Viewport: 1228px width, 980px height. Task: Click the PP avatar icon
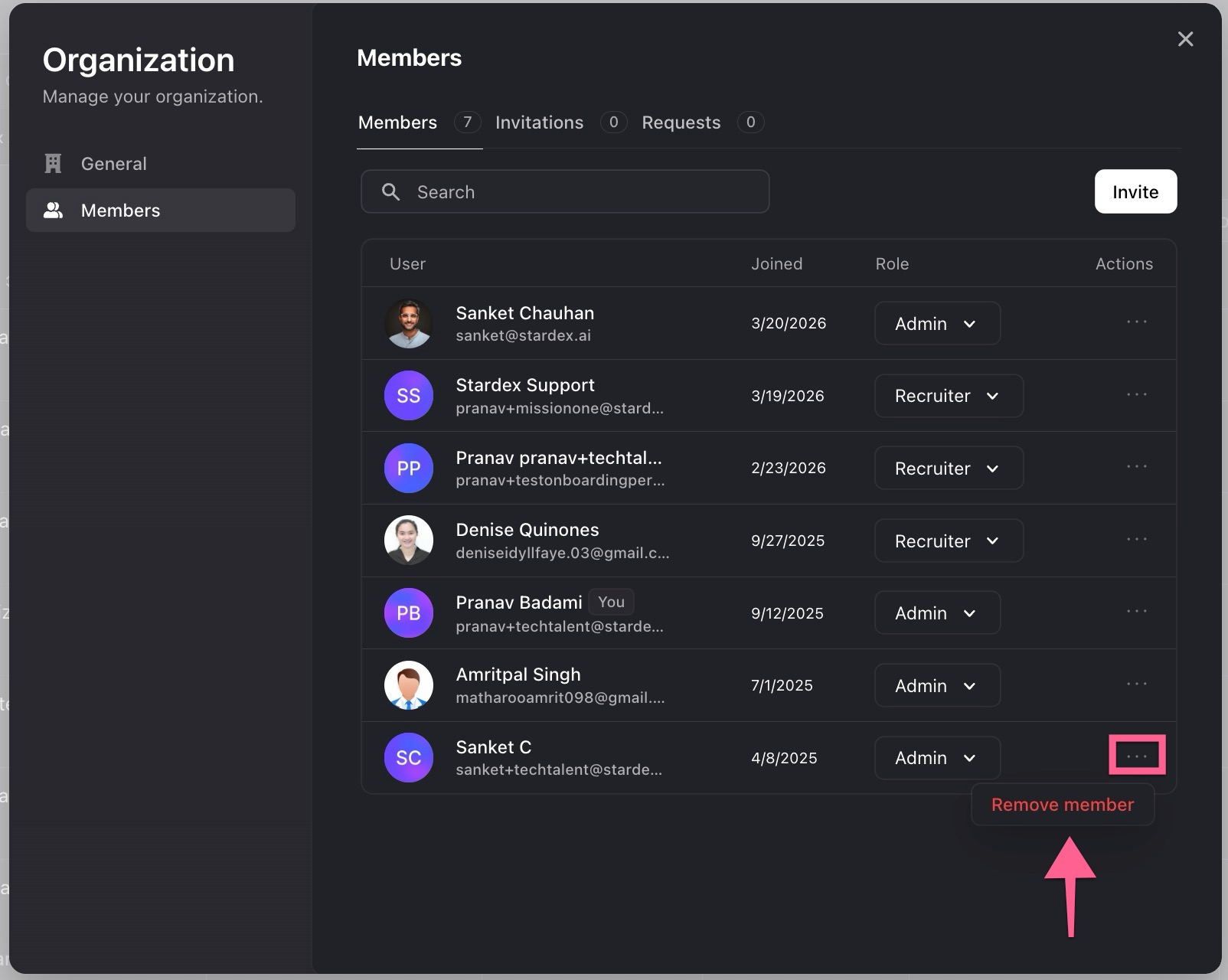coord(409,468)
